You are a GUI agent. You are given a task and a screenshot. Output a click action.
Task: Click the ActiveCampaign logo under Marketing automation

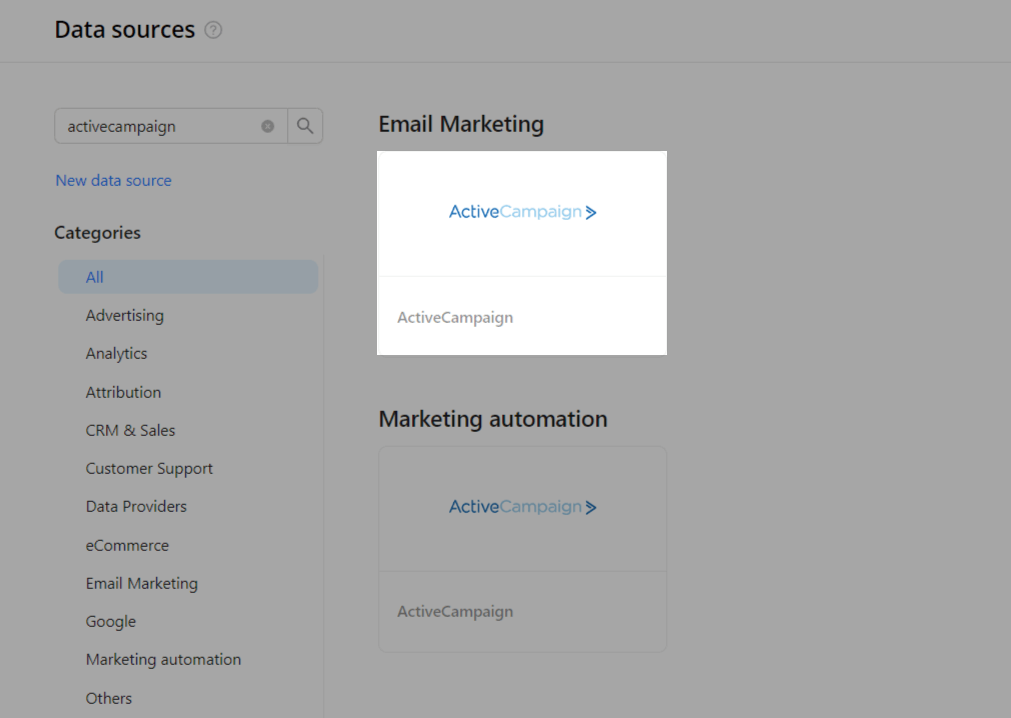(x=521, y=506)
